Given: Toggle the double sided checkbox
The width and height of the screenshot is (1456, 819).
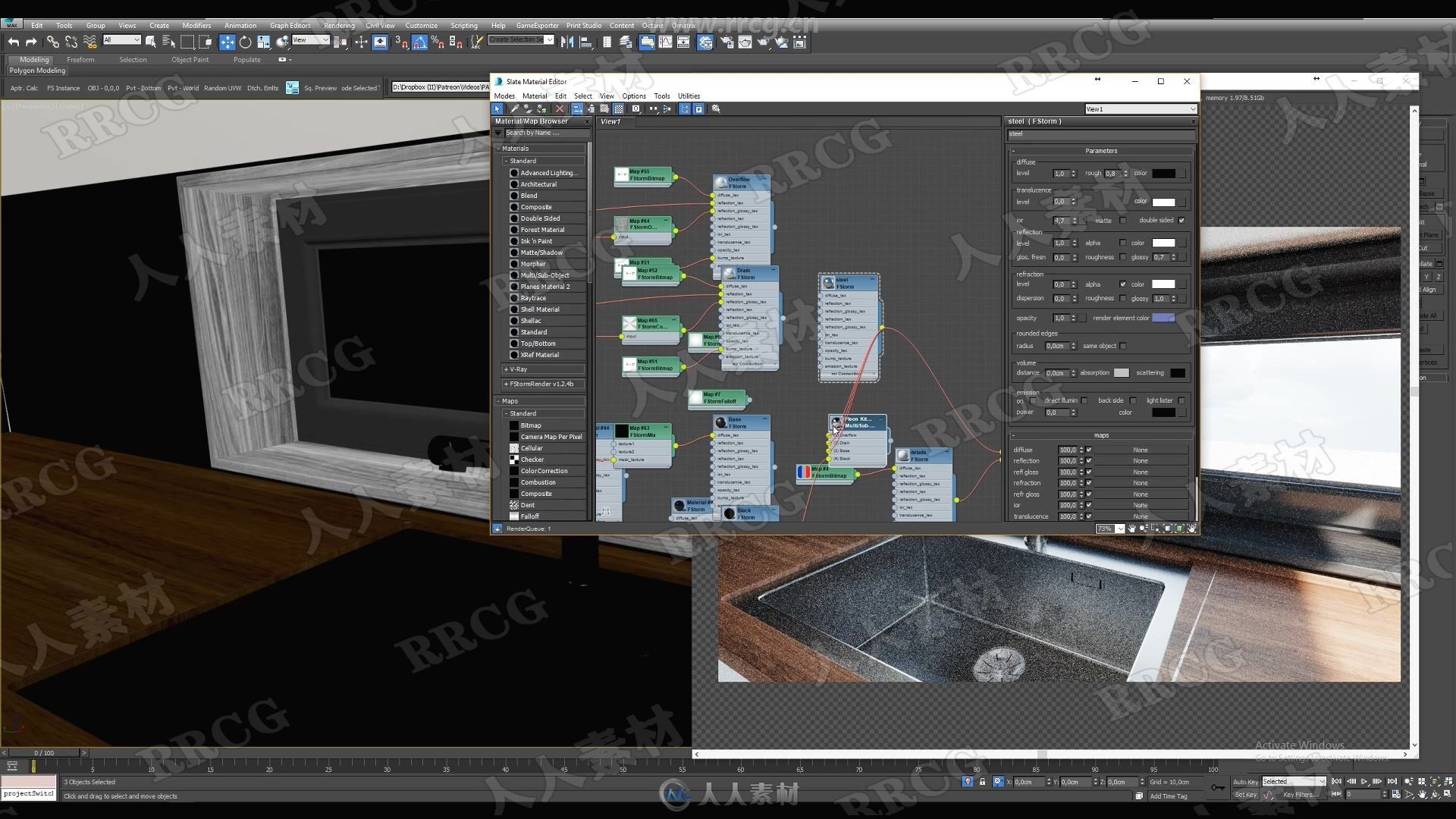Looking at the screenshot, I should [x=1181, y=221].
